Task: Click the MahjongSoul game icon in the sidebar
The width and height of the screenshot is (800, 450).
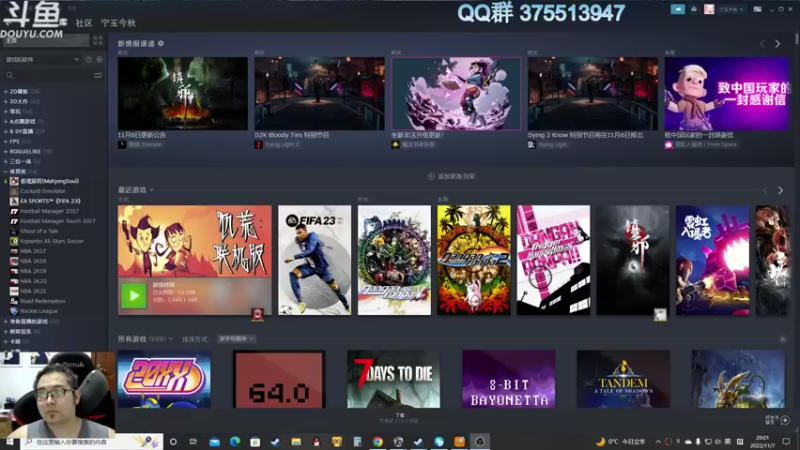Action: coord(14,181)
